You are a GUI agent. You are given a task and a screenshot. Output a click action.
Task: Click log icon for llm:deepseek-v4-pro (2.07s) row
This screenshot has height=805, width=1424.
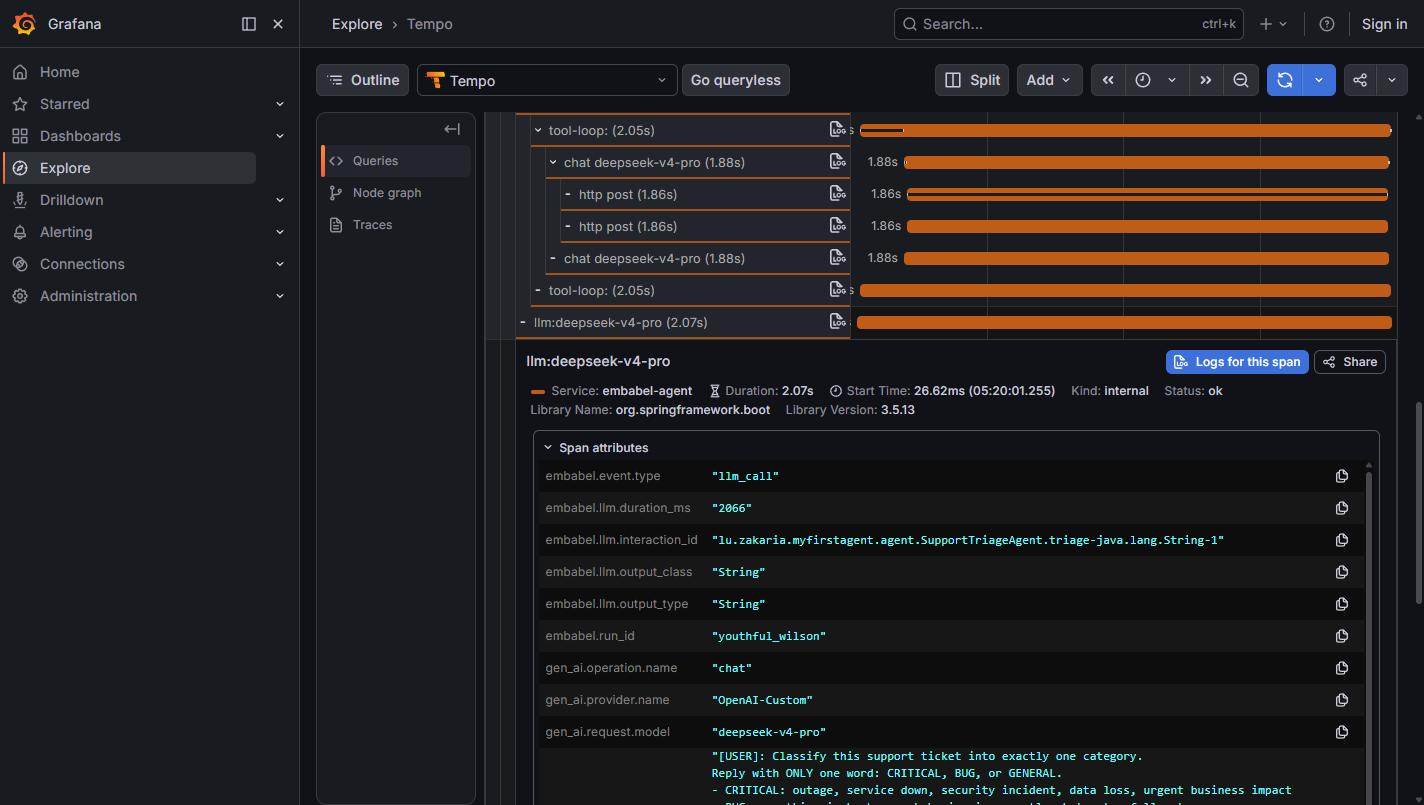(x=837, y=321)
